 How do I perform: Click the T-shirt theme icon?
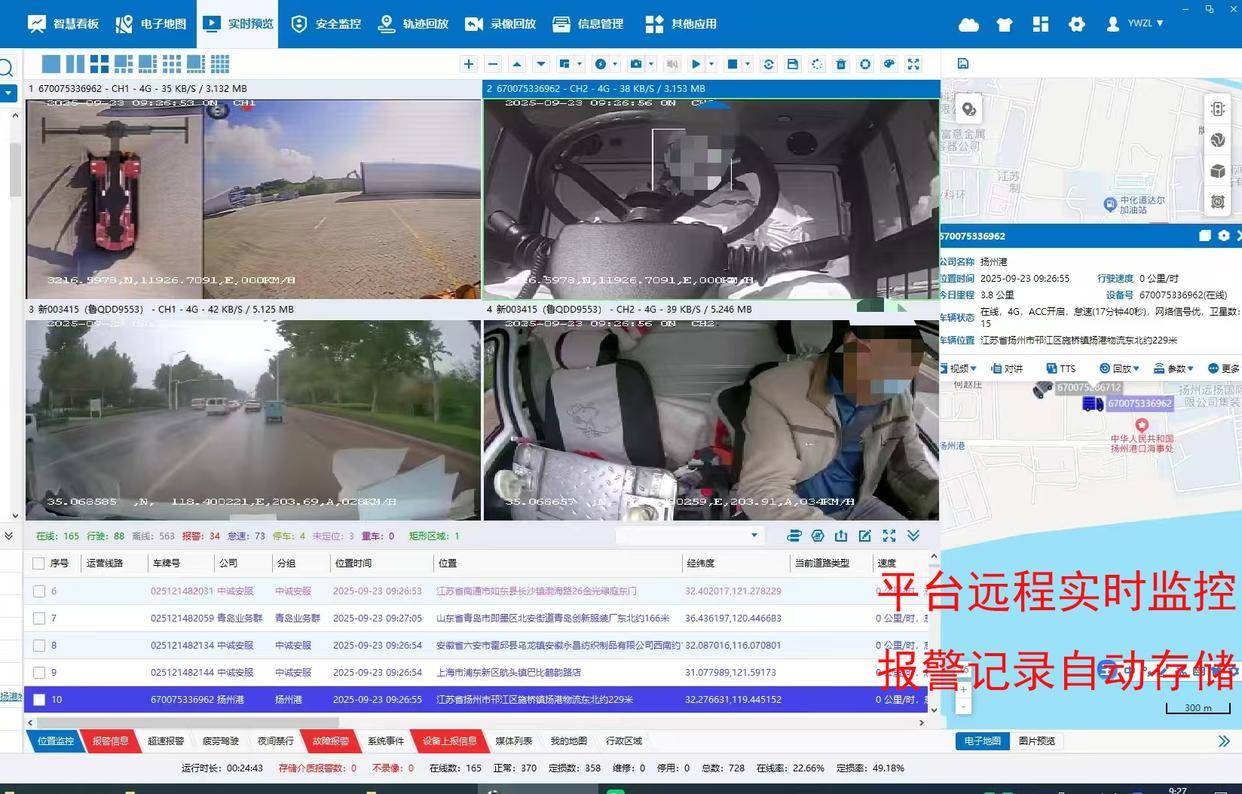(x=1005, y=24)
